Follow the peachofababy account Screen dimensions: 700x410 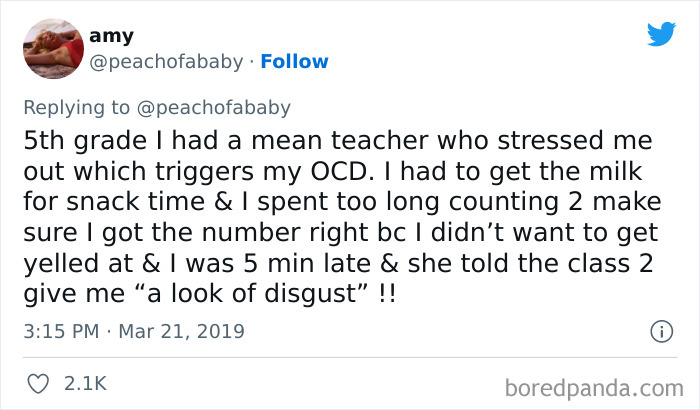(294, 61)
